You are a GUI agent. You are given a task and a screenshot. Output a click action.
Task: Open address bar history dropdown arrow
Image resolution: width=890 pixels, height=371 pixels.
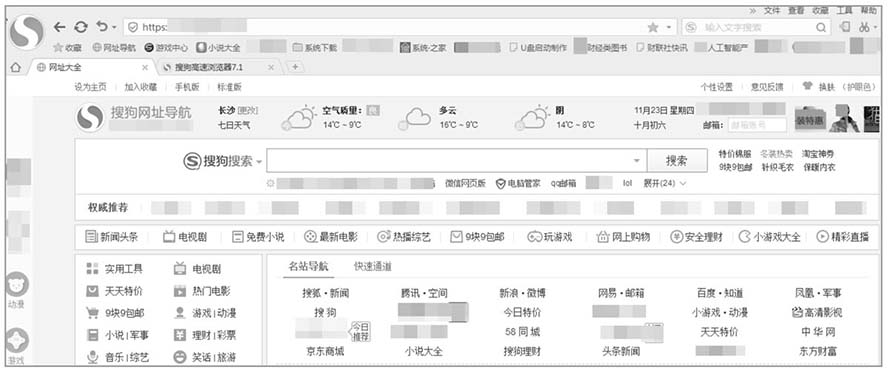pyautogui.click(x=669, y=28)
